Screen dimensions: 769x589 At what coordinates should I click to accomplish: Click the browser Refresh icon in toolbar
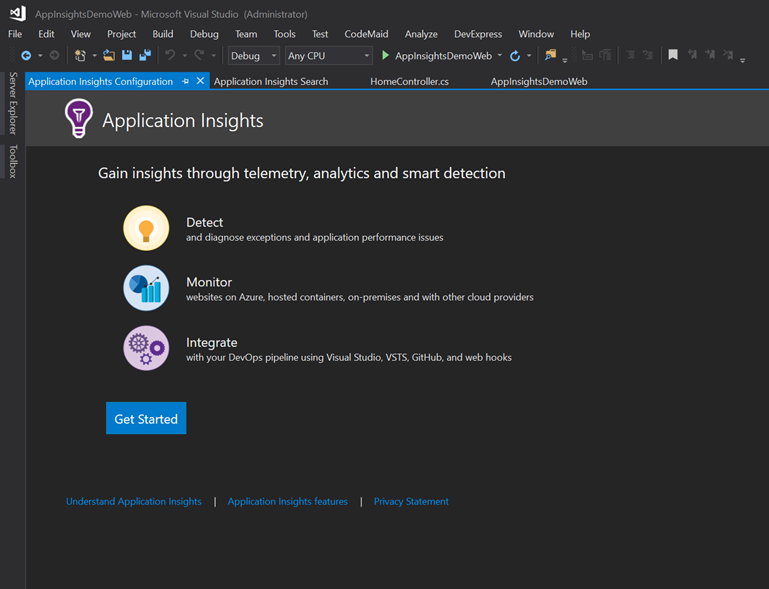515,56
